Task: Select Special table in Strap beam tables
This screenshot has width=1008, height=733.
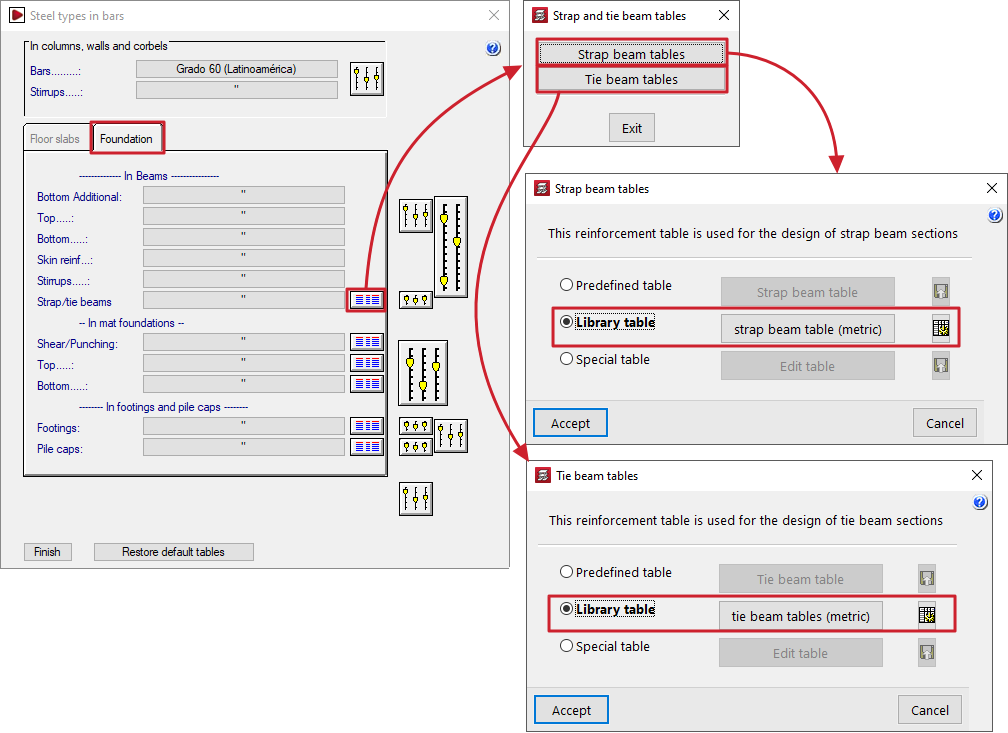Action: [567, 359]
